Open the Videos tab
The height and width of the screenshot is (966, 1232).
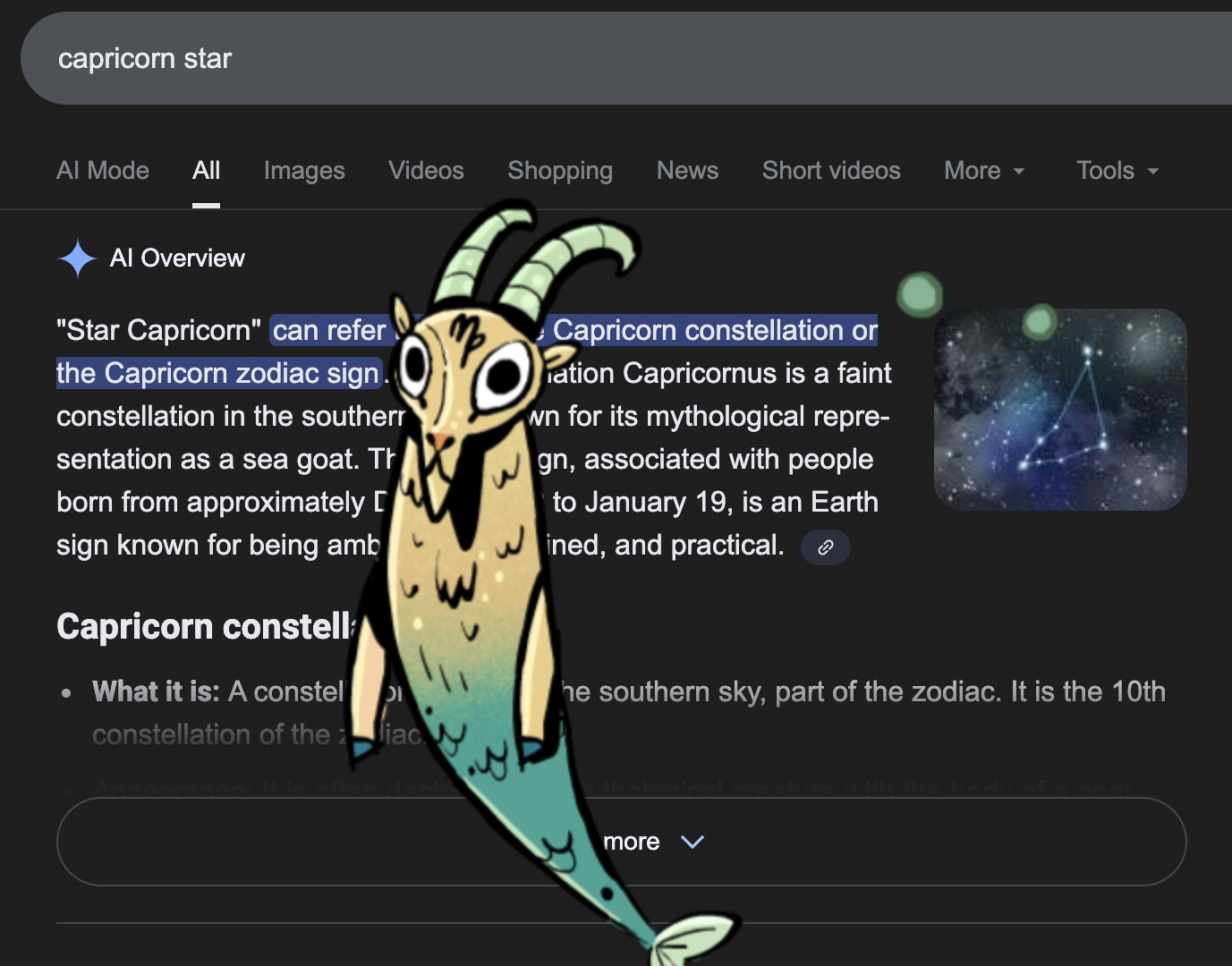pos(426,170)
